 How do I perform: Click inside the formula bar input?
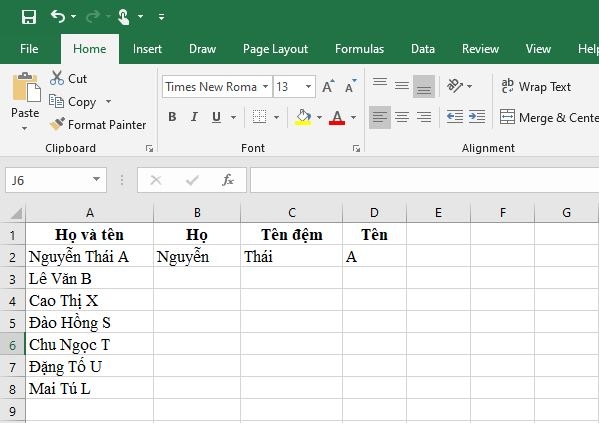pyautogui.click(x=425, y=180)
